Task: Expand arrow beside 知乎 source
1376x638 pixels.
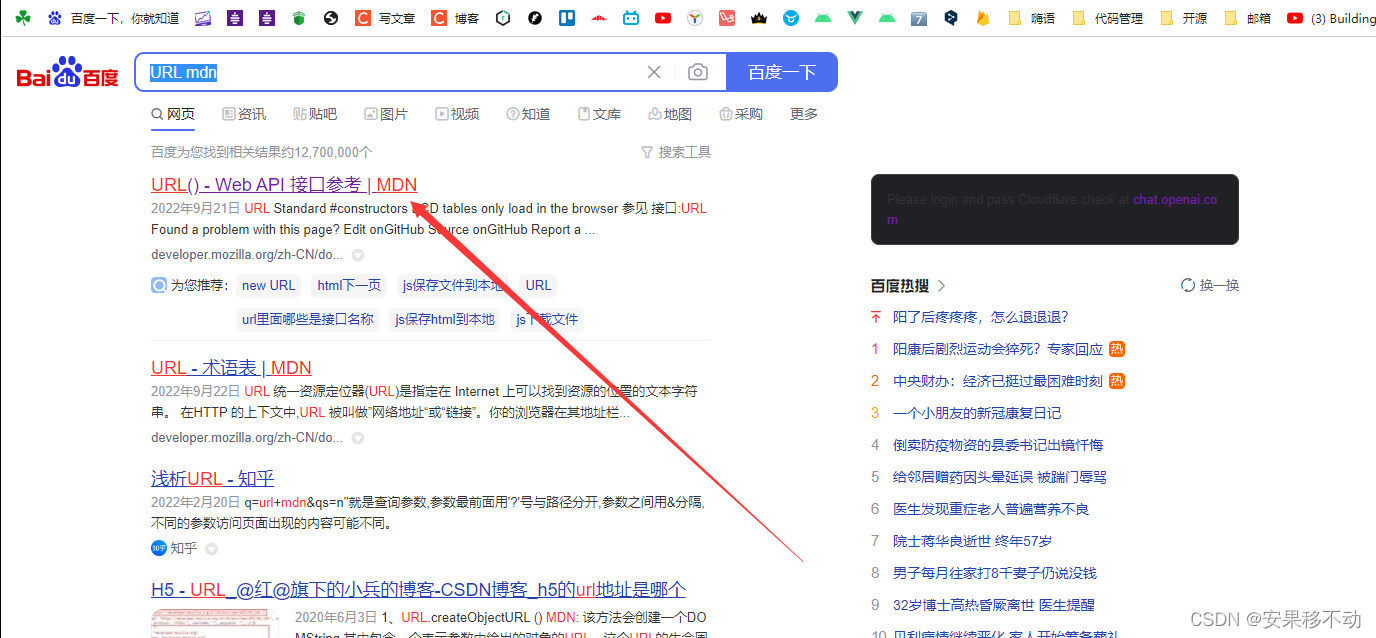Action: [211, 549]
